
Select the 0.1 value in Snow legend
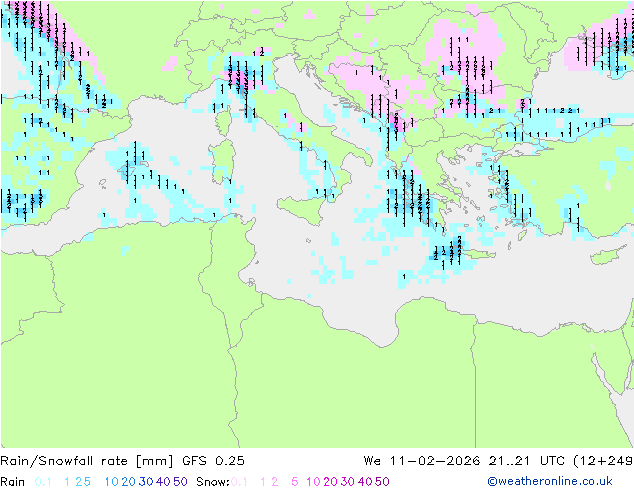point(239,482)
